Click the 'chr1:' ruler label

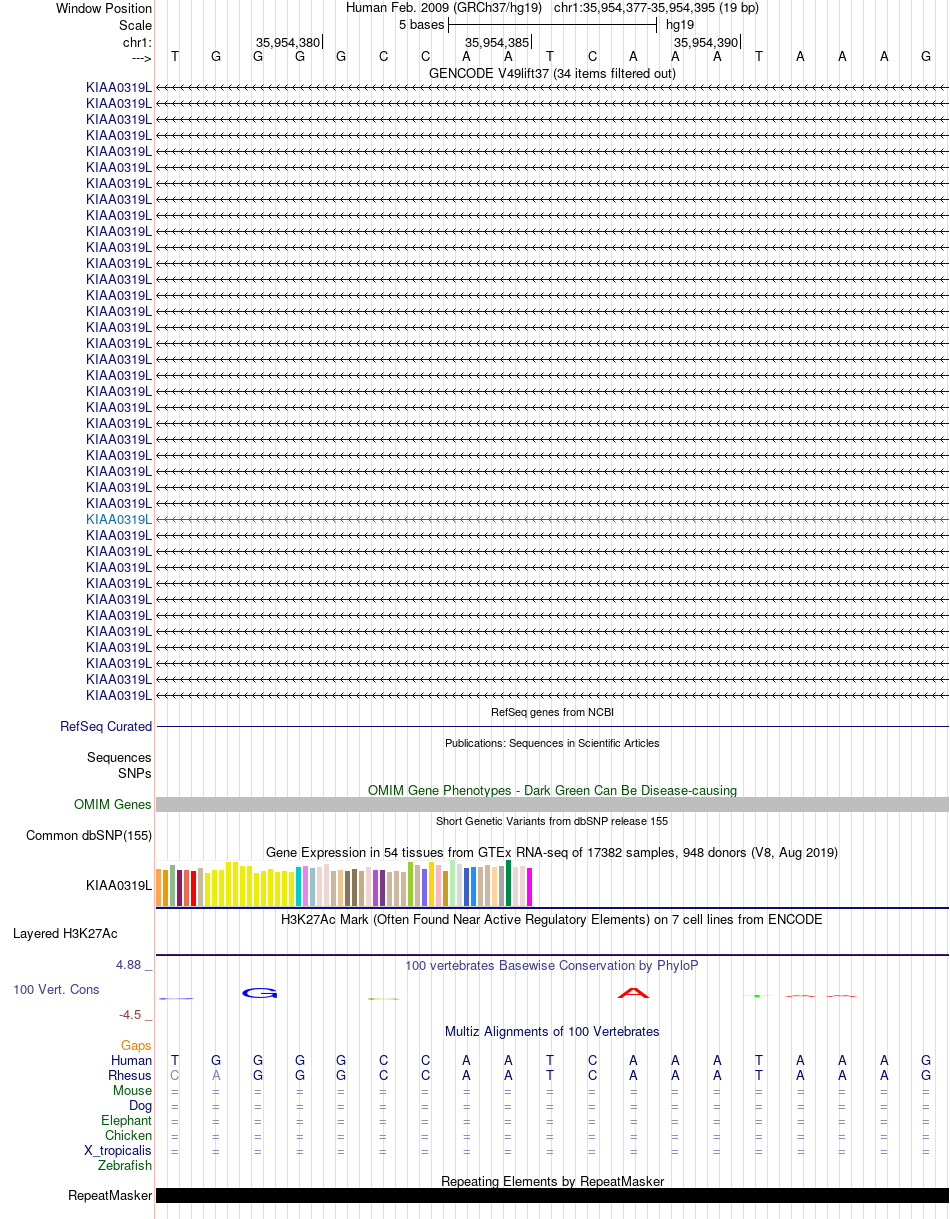(137, 43)
